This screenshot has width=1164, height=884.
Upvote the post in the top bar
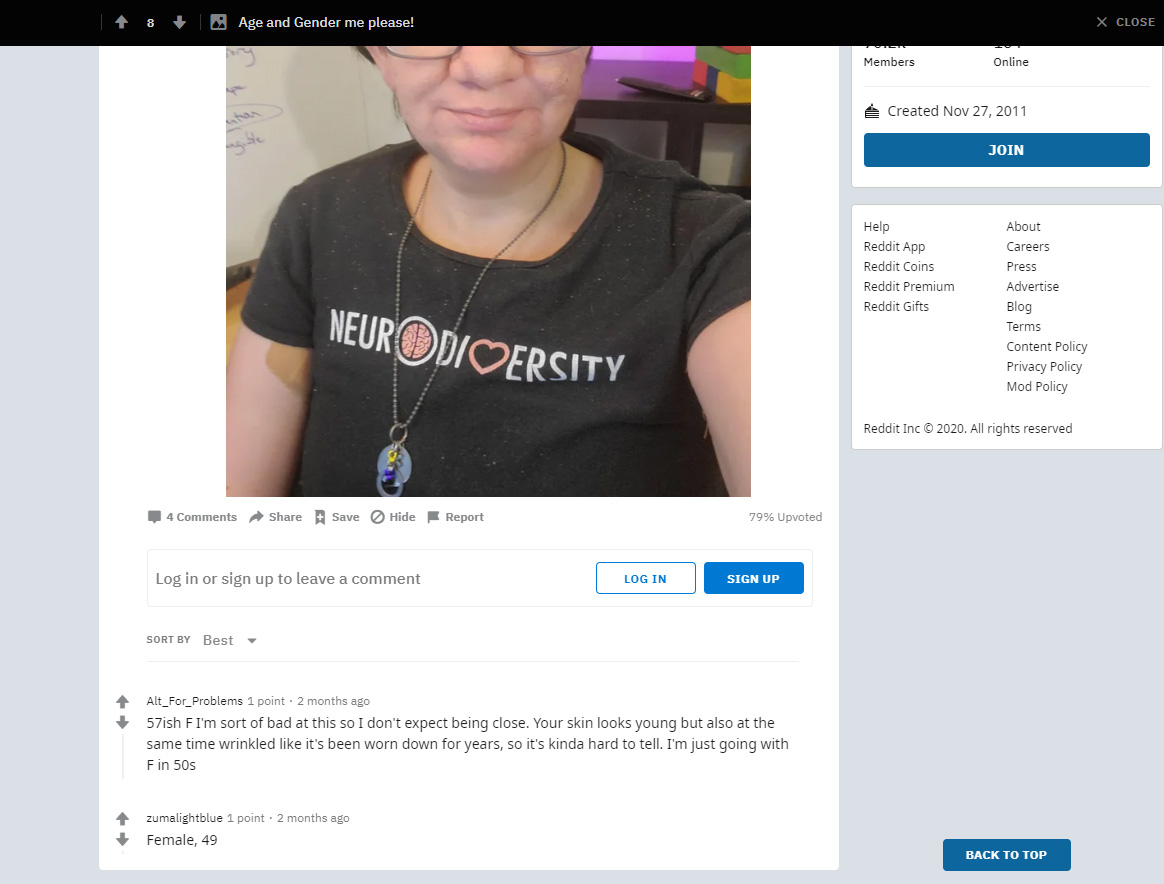pos(122,22)
